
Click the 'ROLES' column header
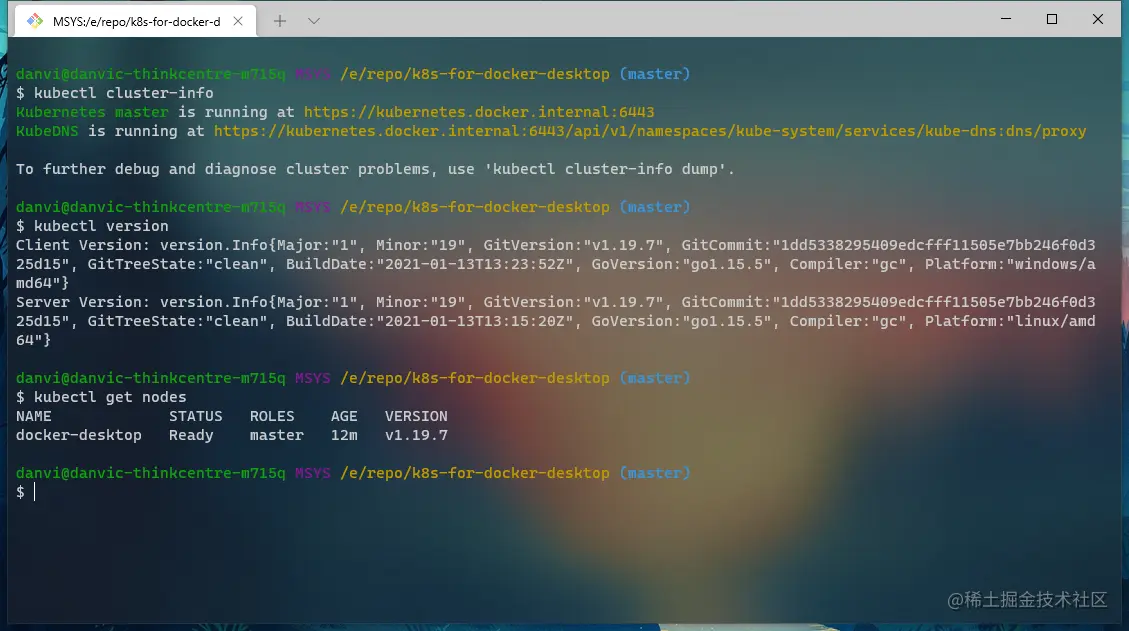pyautogui.click(x=272, y=416)
